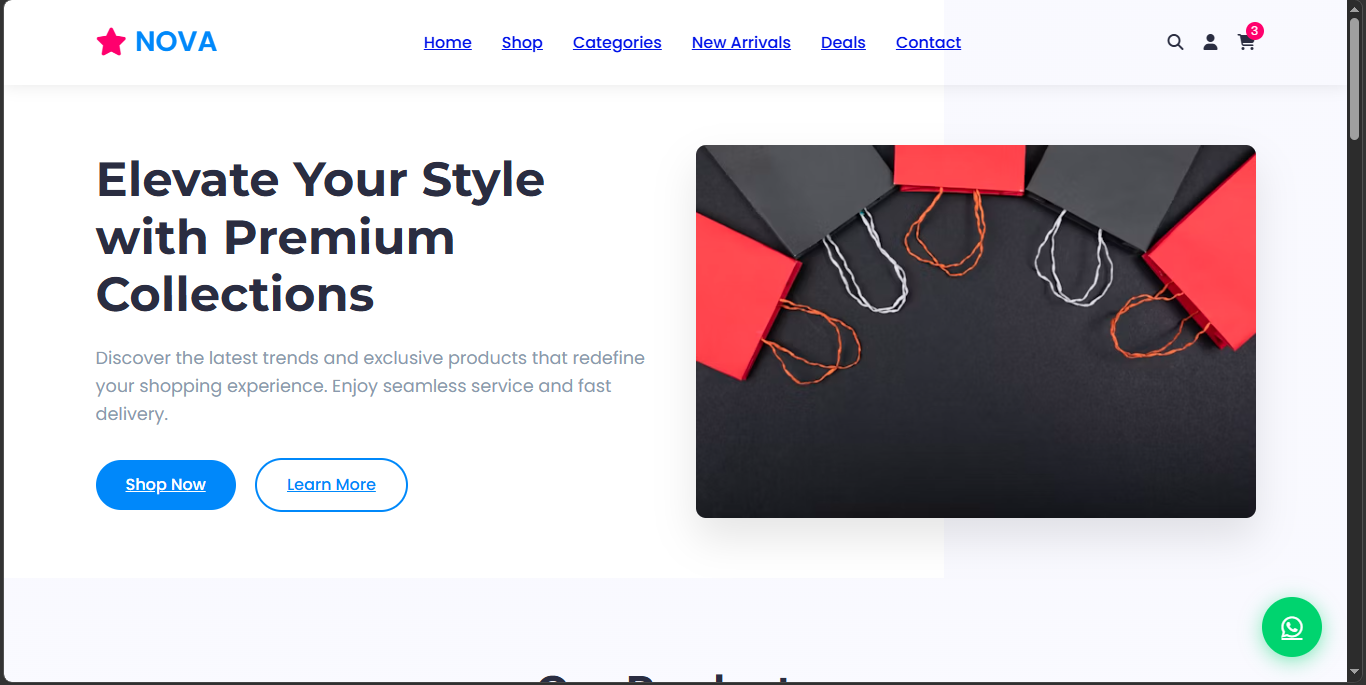Click the scrollbar down arrow
This screenshot has width=1366, height=685.
coord(1356,673)
